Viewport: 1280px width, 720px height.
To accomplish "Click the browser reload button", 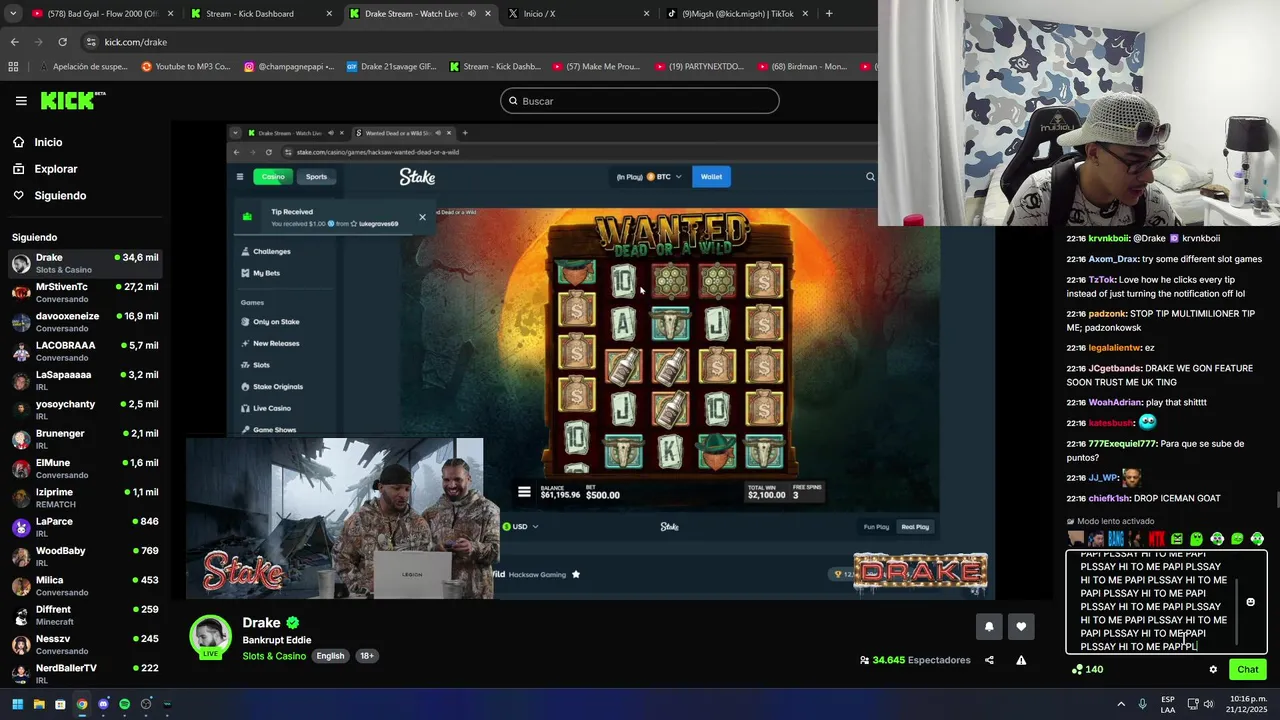I will 62,42.
